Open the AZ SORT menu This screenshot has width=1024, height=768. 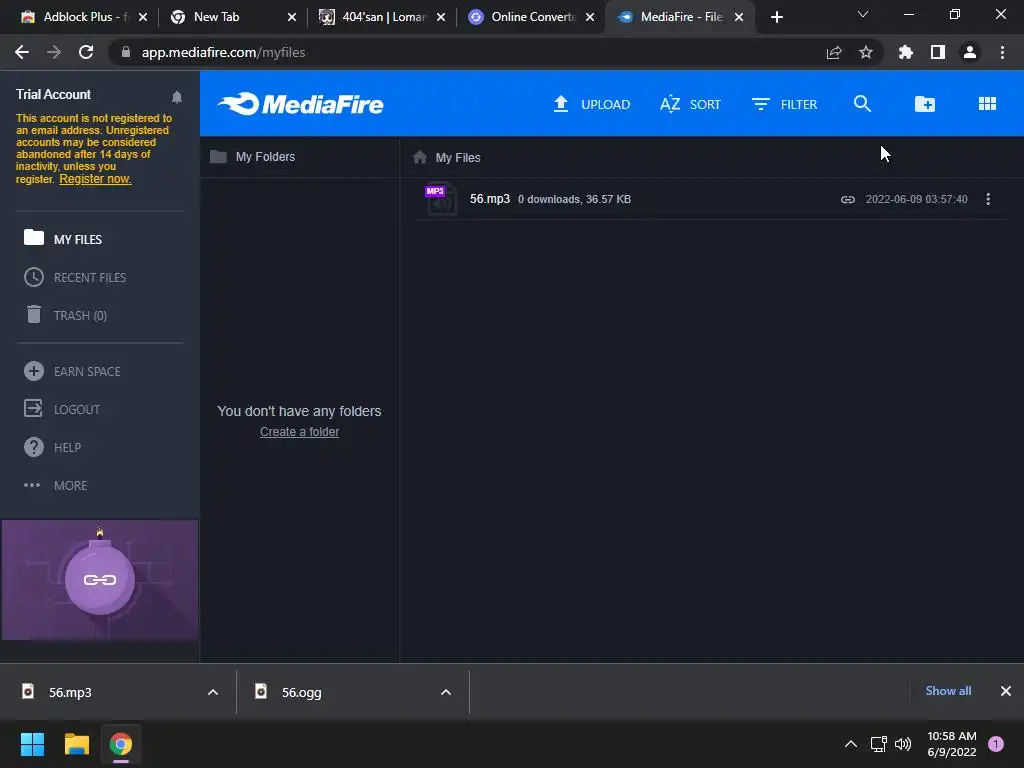690,104
